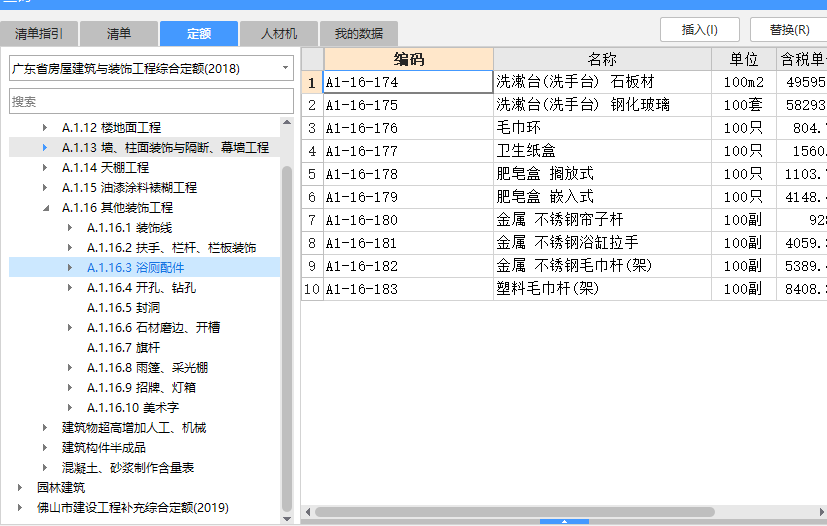Click the 金属 不锈钢帘子杆 cell

(602, 220)
